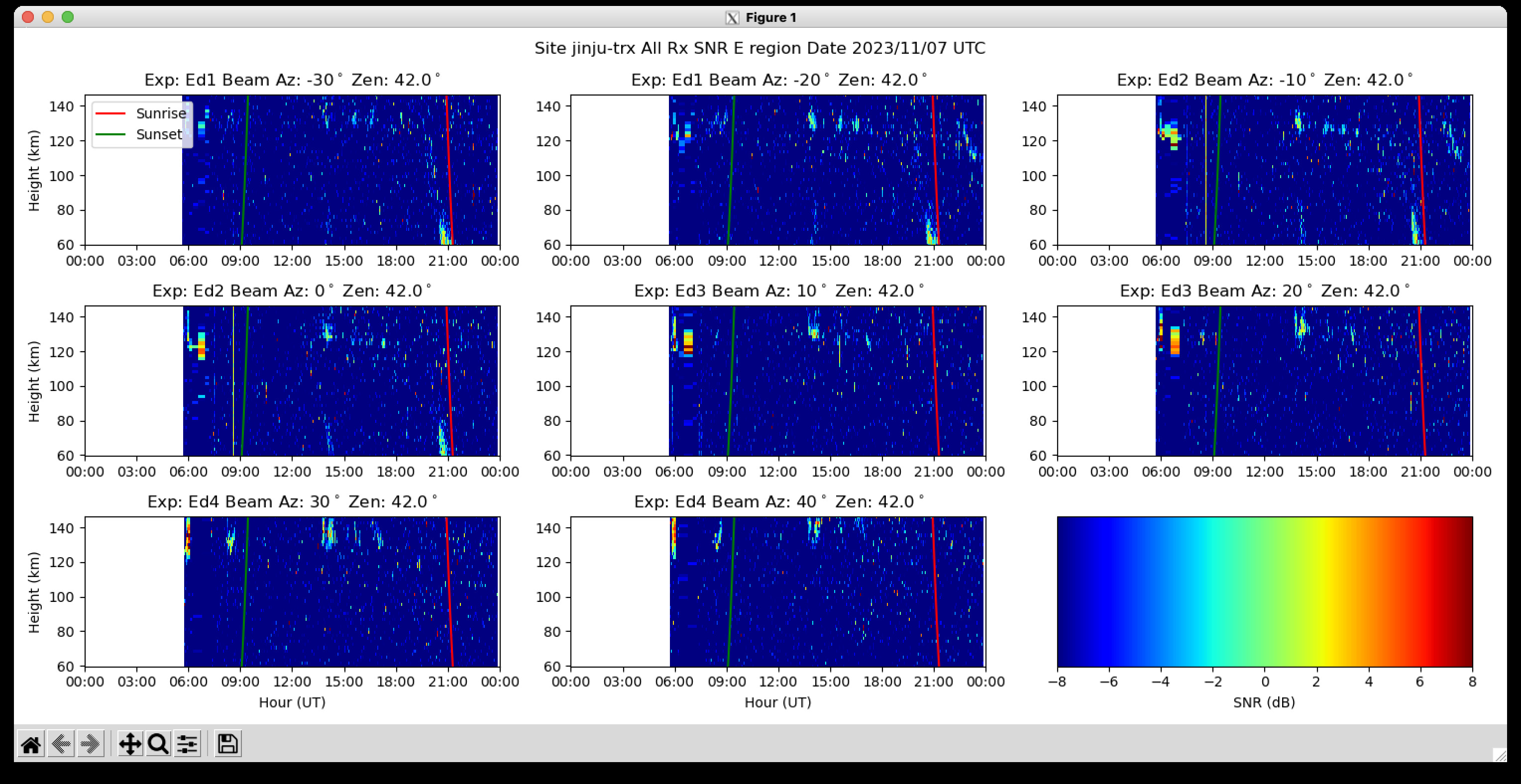Image resolution: width=1521 pixels, height=784 pixels.
Task: Click 'Hour (UT)' label under Az 40° plot
Action: pyautogui.click(x=778, y=702)
